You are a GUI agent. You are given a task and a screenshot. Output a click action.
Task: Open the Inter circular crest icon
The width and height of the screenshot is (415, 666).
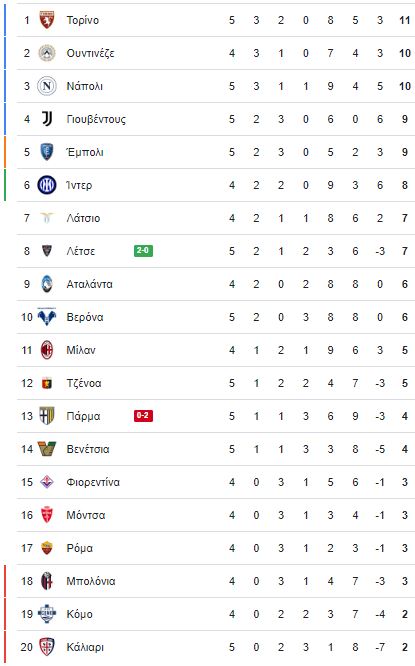pos(47,185)
